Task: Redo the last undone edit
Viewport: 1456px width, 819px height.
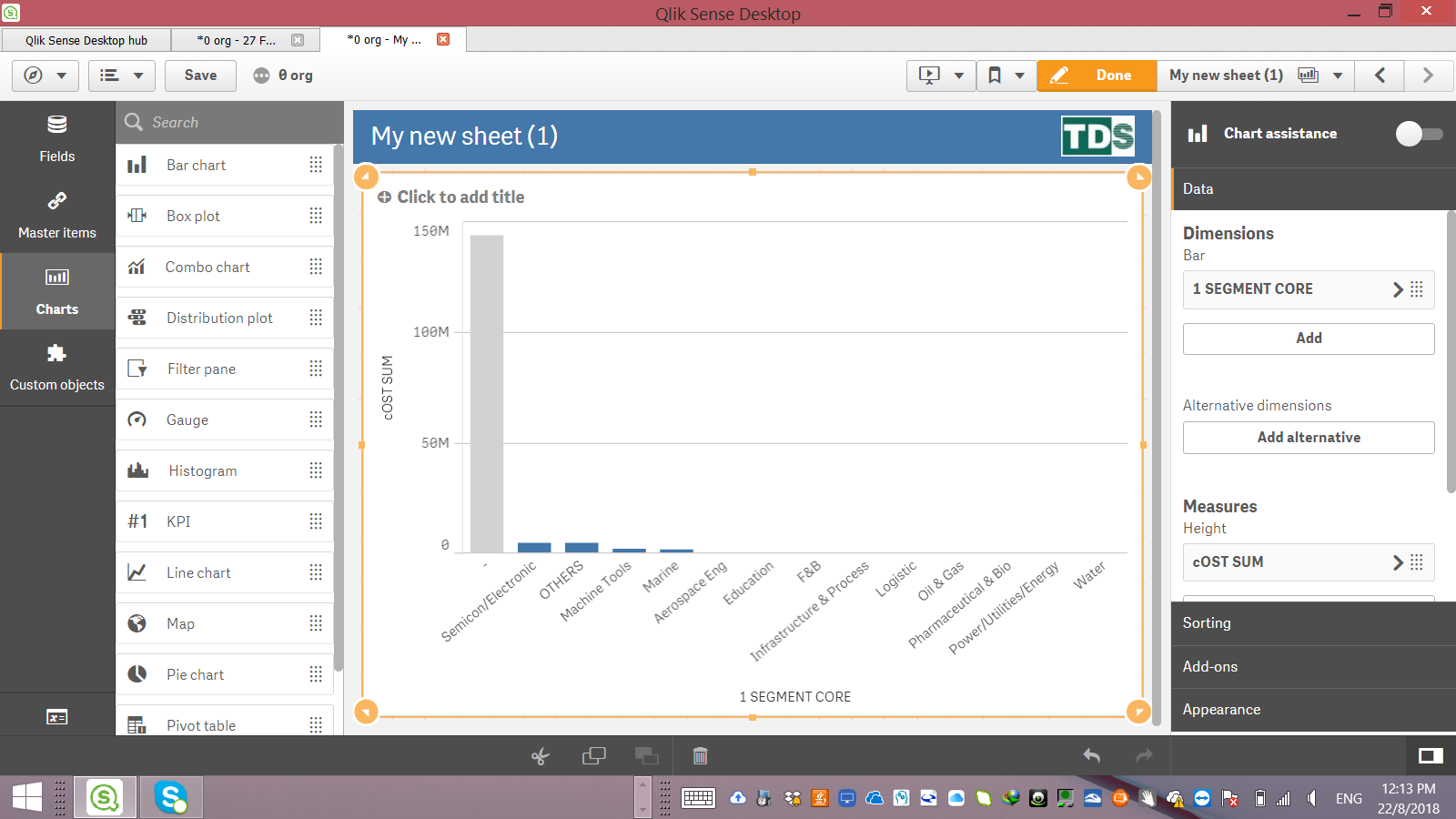Action: [x=1145, y=756]
